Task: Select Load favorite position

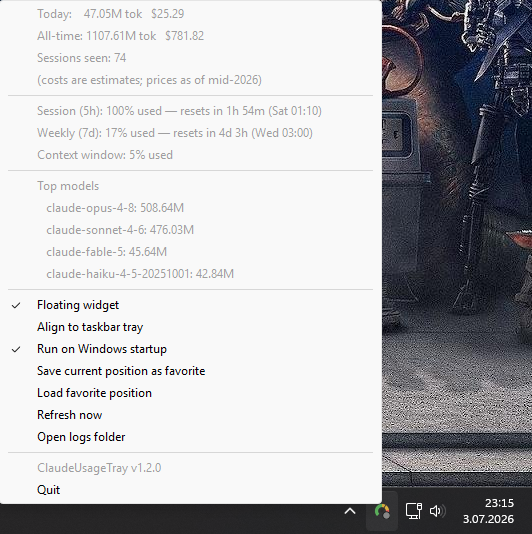Action: coord(191,393)
